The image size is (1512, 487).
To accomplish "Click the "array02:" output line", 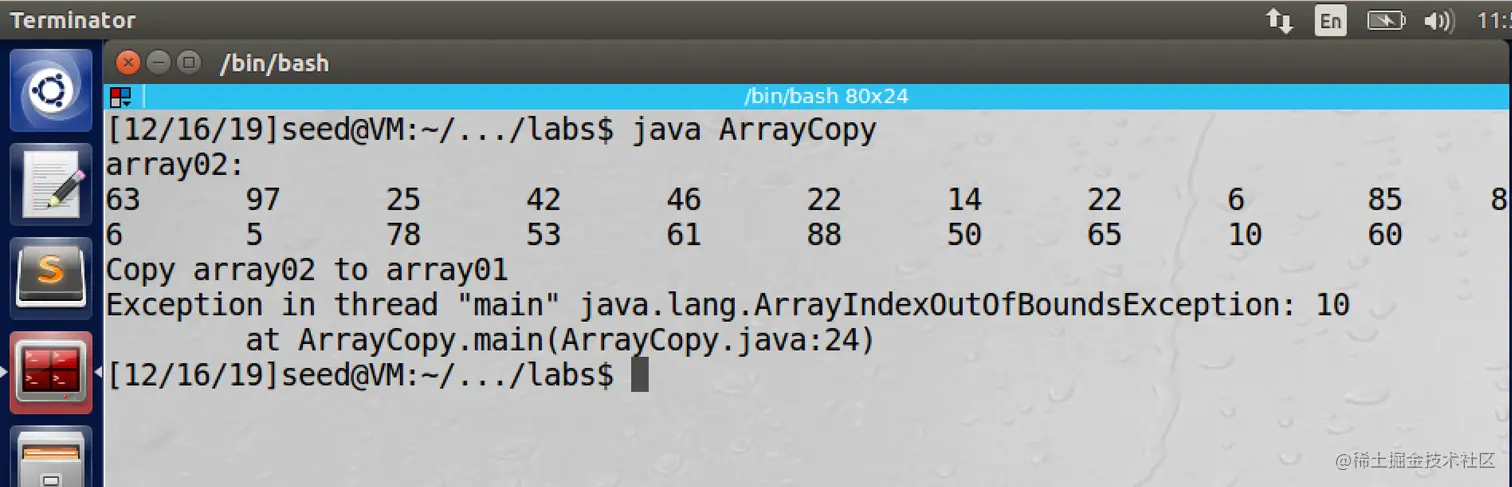I will pos(176,165).
